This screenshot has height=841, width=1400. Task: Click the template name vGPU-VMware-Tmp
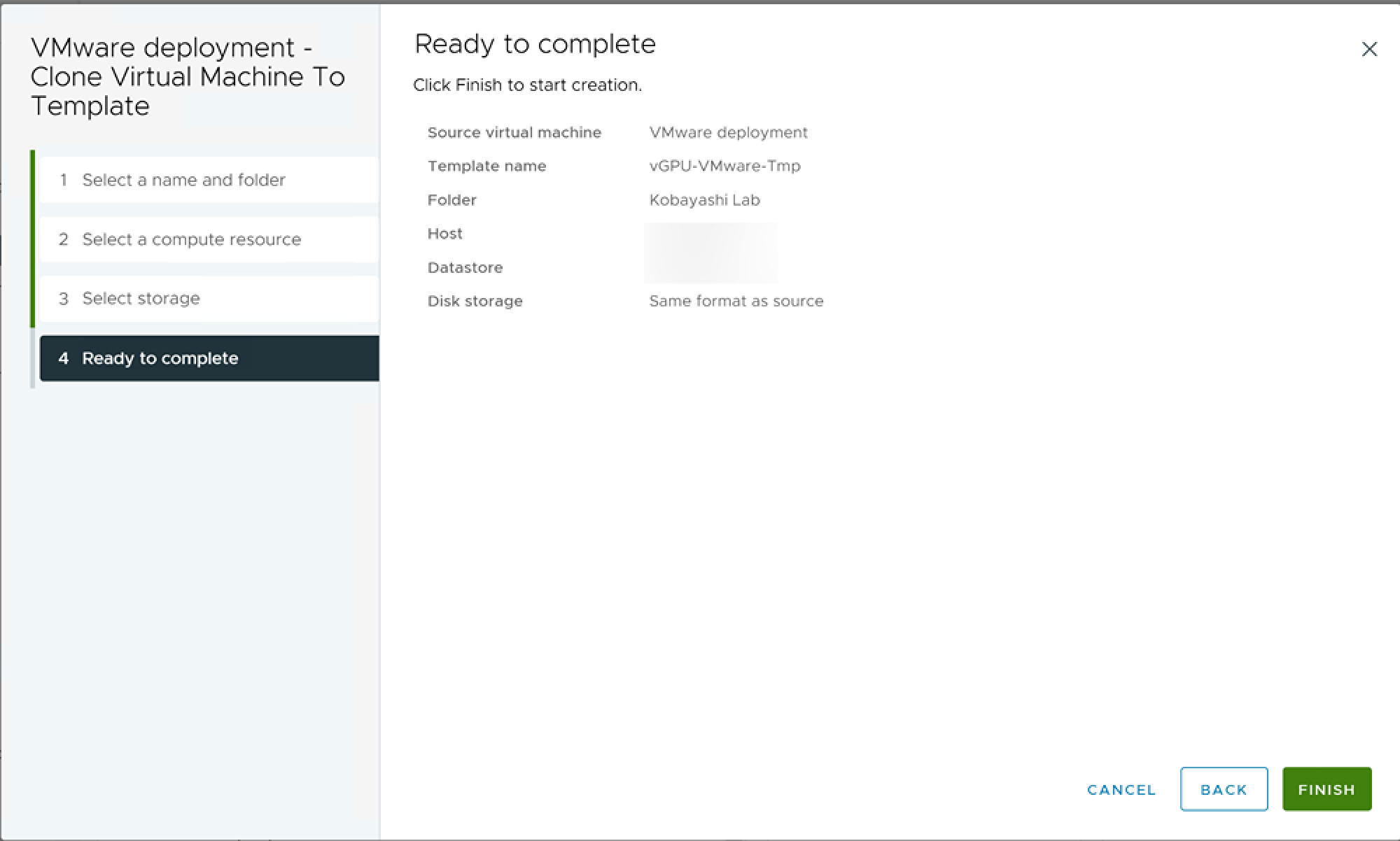click(725, 166)
